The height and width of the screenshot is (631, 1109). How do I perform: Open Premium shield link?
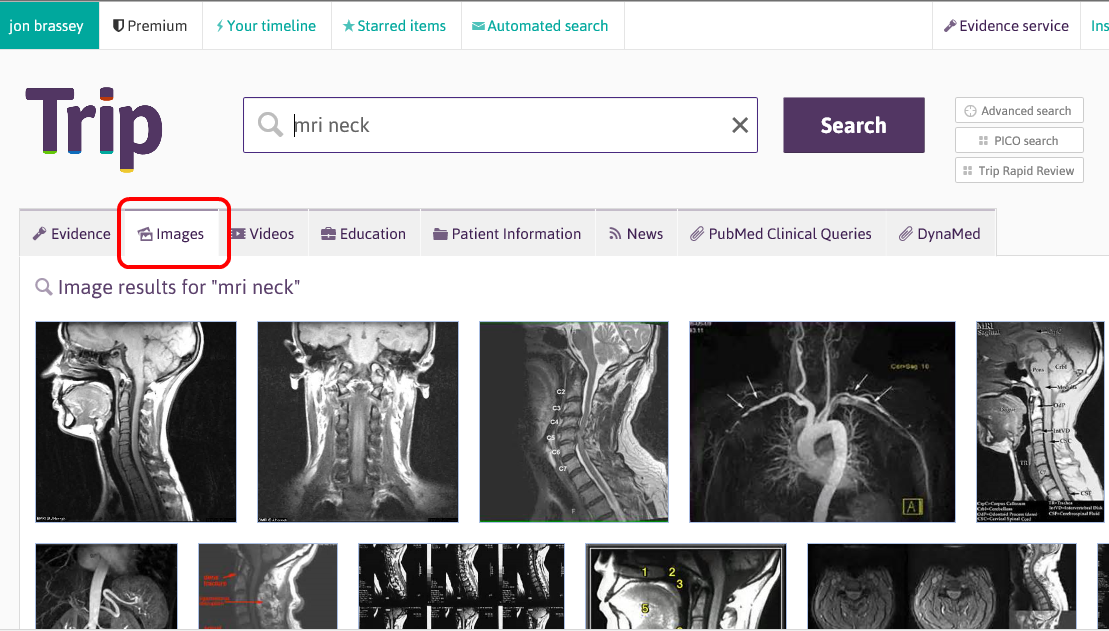(150, 26)
